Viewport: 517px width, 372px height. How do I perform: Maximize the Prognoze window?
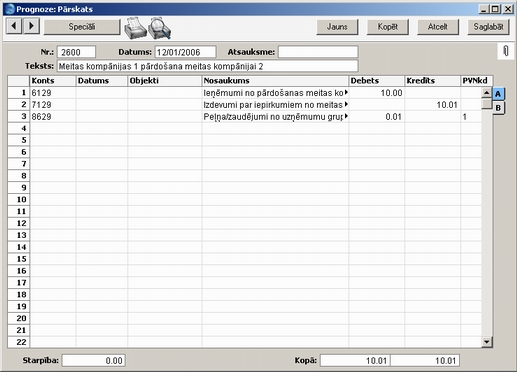tap(495, 9)
